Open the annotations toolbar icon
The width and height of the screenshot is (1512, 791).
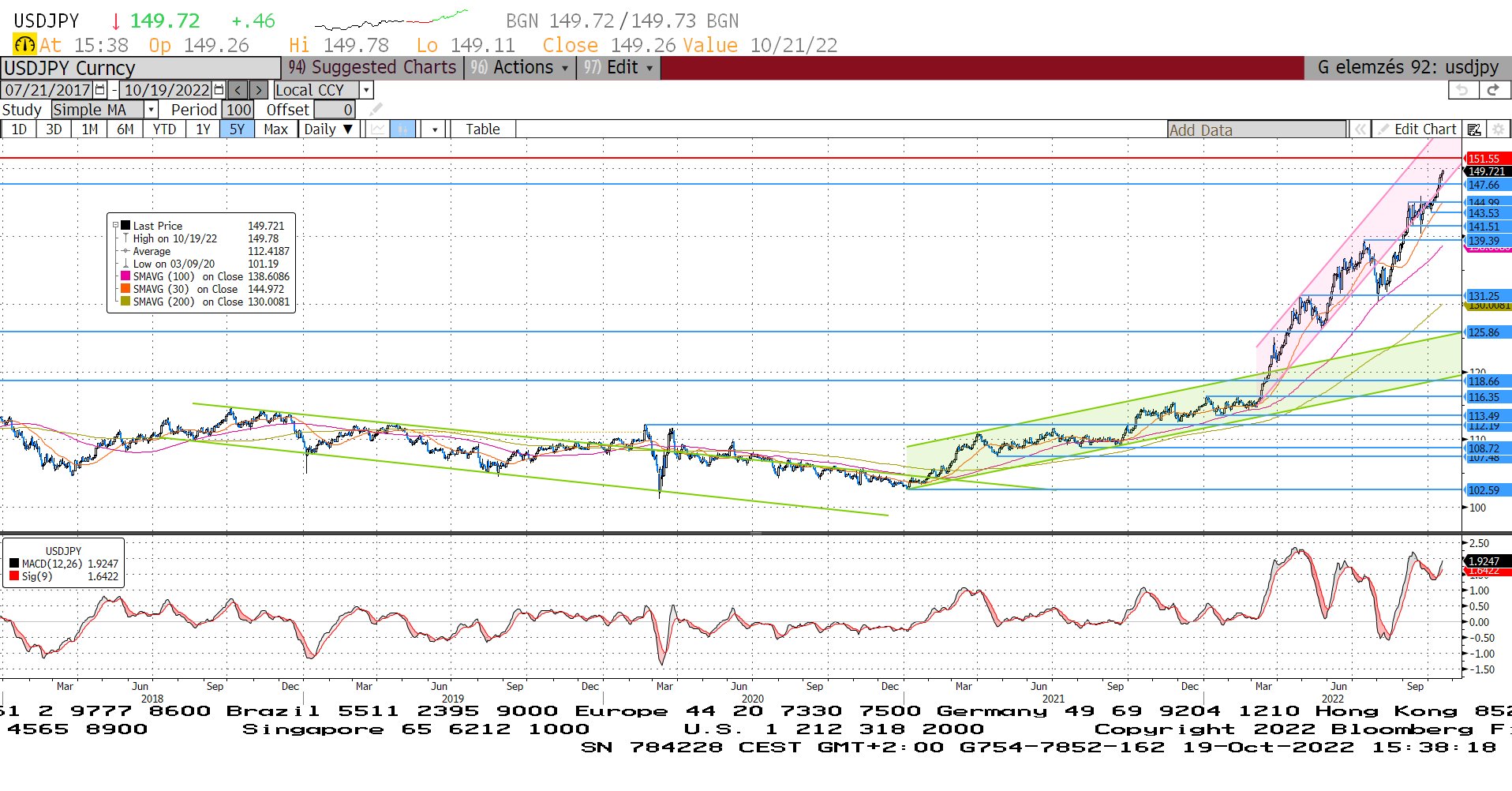(1474, 129)
